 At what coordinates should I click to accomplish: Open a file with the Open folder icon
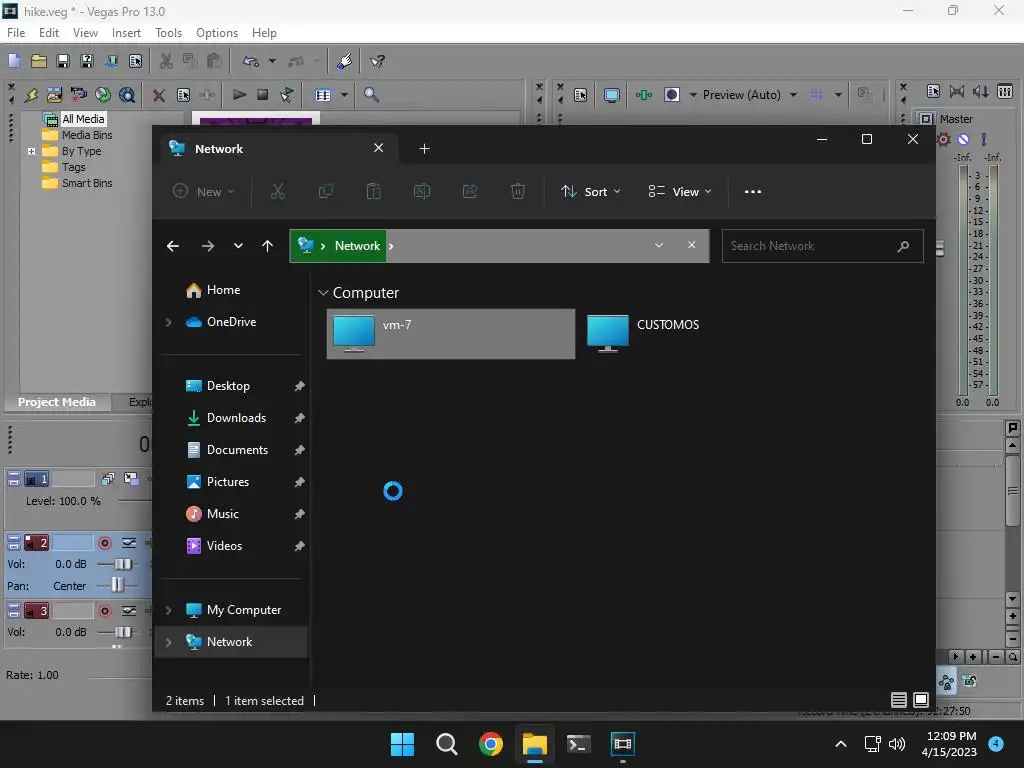[39, 61]
